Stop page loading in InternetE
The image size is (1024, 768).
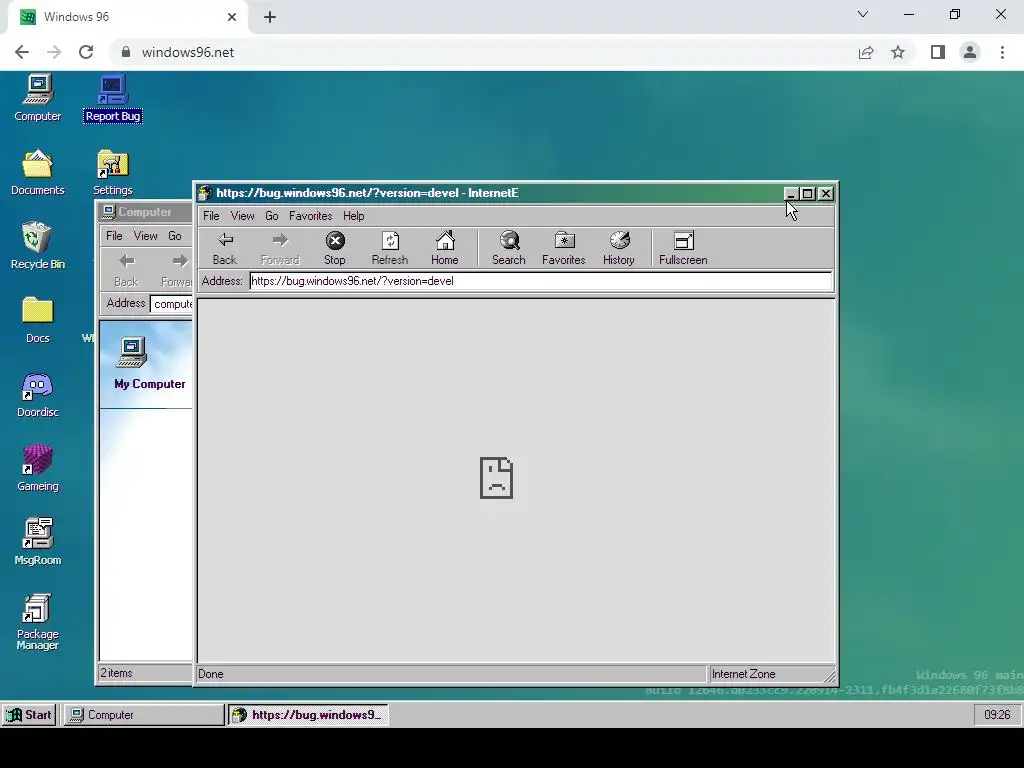coord(335,248)
